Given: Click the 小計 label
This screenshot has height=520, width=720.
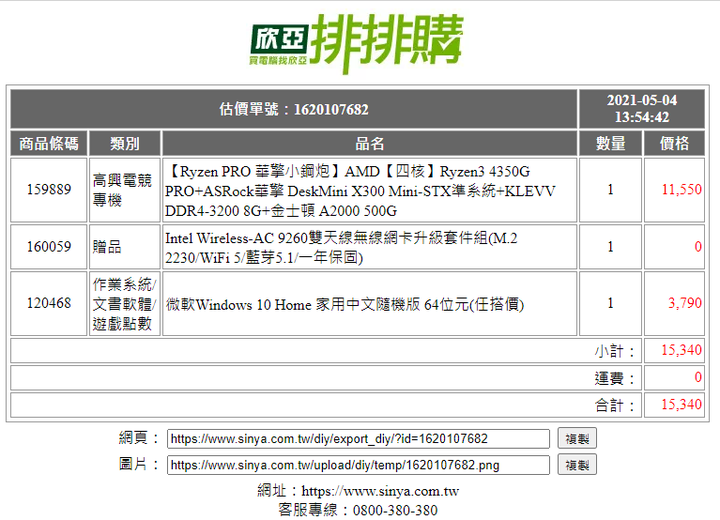Looking at the screenshot, I should point(614,351).
